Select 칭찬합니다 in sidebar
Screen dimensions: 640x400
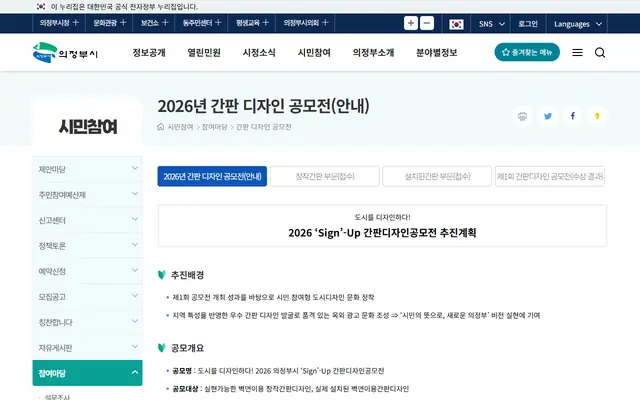click(x=55, y=322)
